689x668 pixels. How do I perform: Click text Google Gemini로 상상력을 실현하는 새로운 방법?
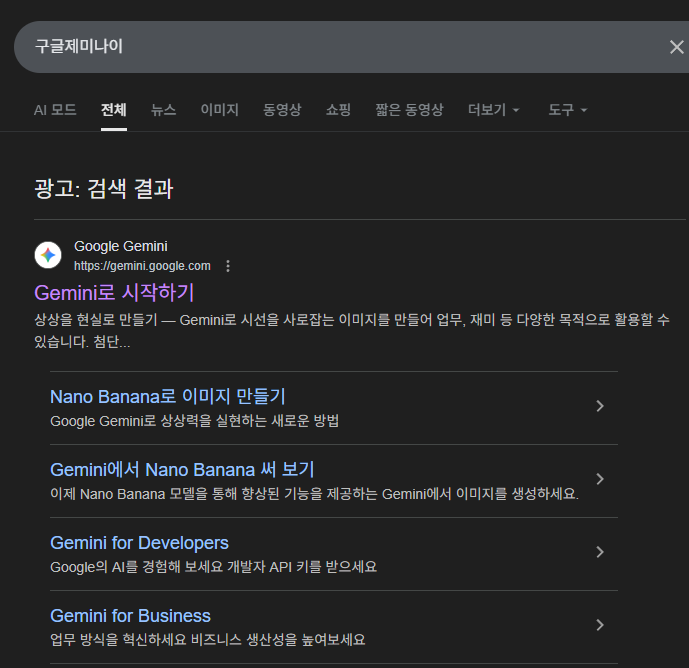click(x=194, y=421)
